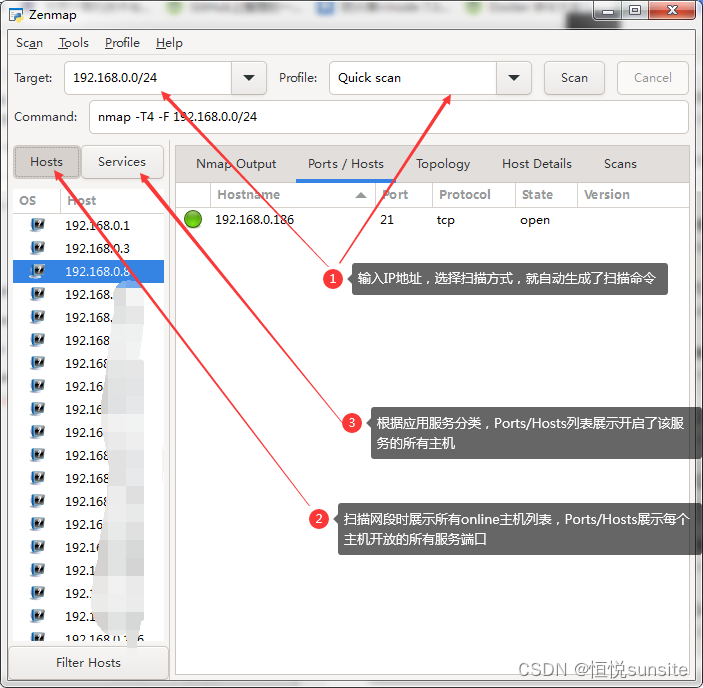Viewport: 703px width, 688px height.
Task: Click port cell 21
Action: coord(386,220)
